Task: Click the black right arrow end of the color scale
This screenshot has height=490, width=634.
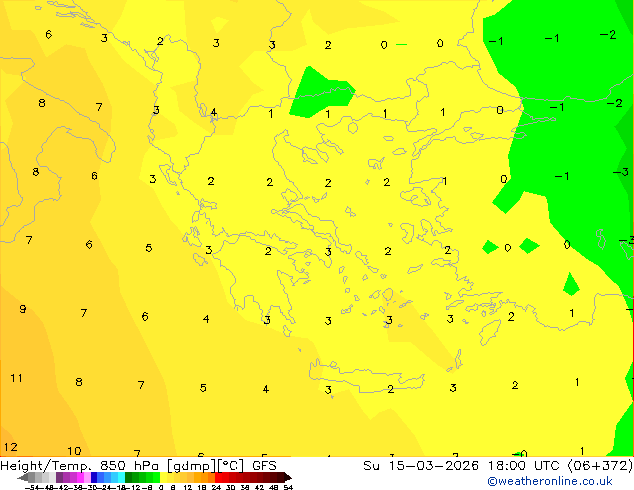Action: 288,477
